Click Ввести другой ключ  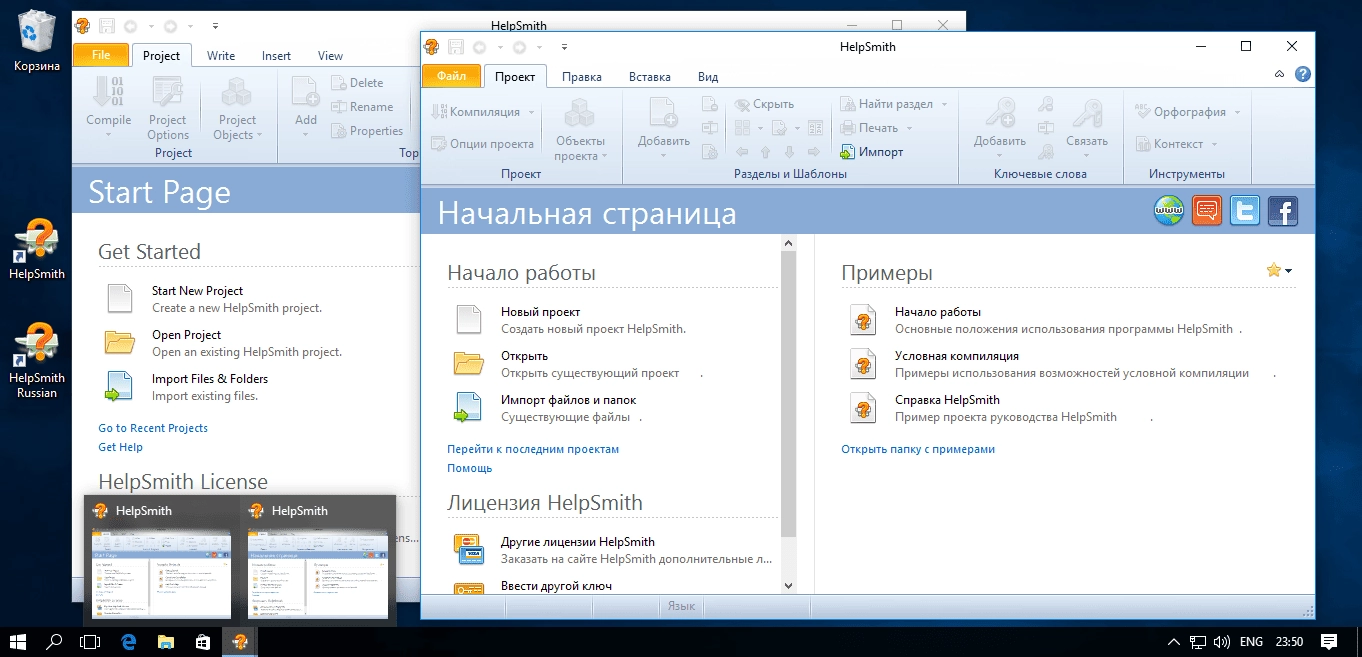pyautogui.click(x=556, y=585)
